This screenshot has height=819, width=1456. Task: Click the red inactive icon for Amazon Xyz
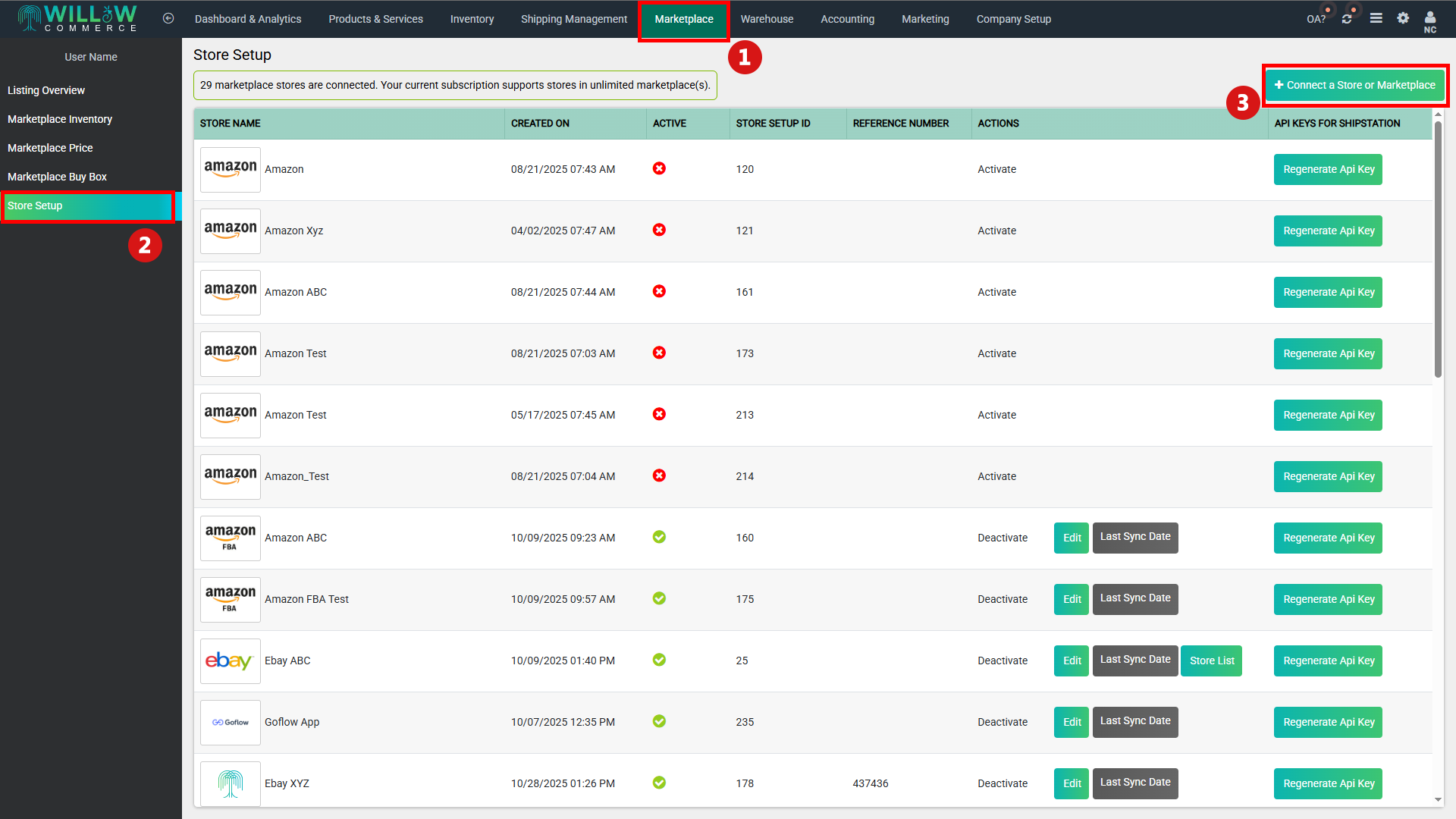point(659,230)
